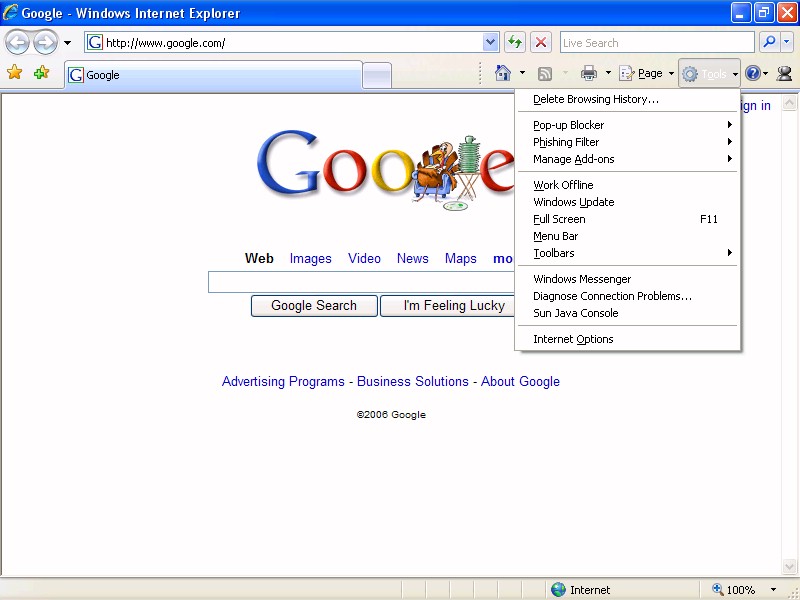Open the Page menu
Screen dimensions: 800x600
point(646,73)
